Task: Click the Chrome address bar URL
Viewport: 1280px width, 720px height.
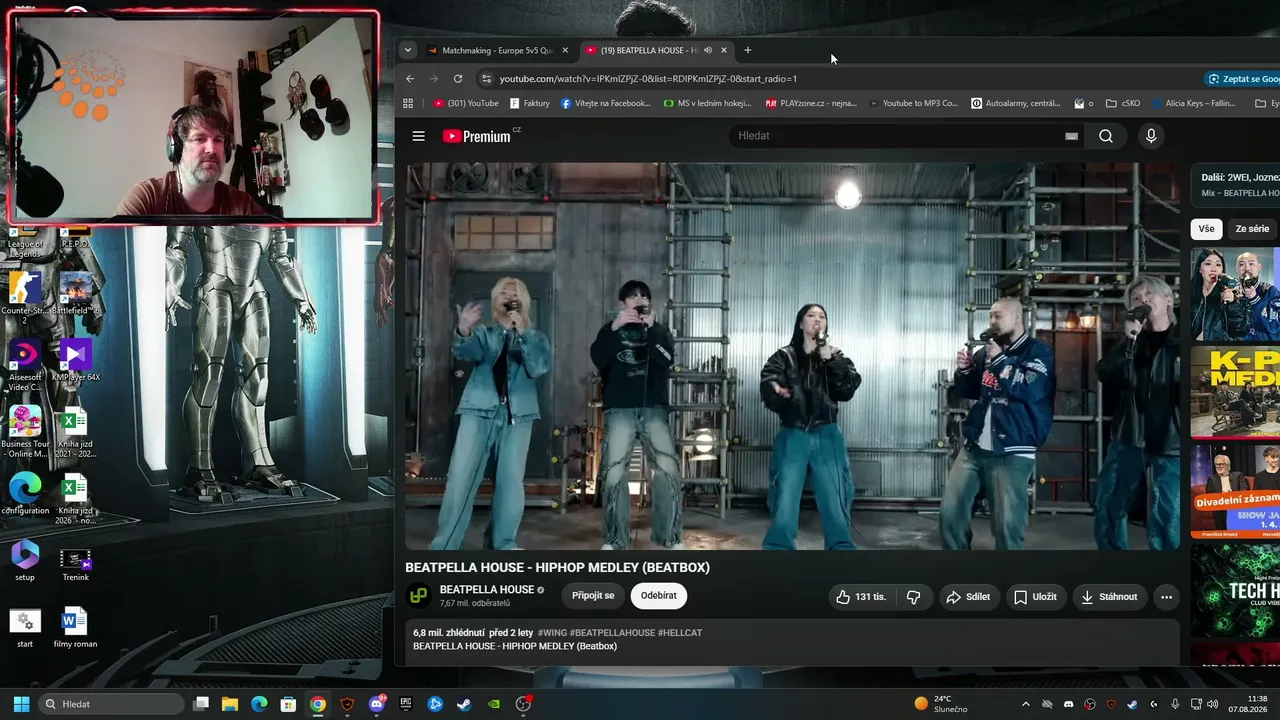Action: [648, 79]
